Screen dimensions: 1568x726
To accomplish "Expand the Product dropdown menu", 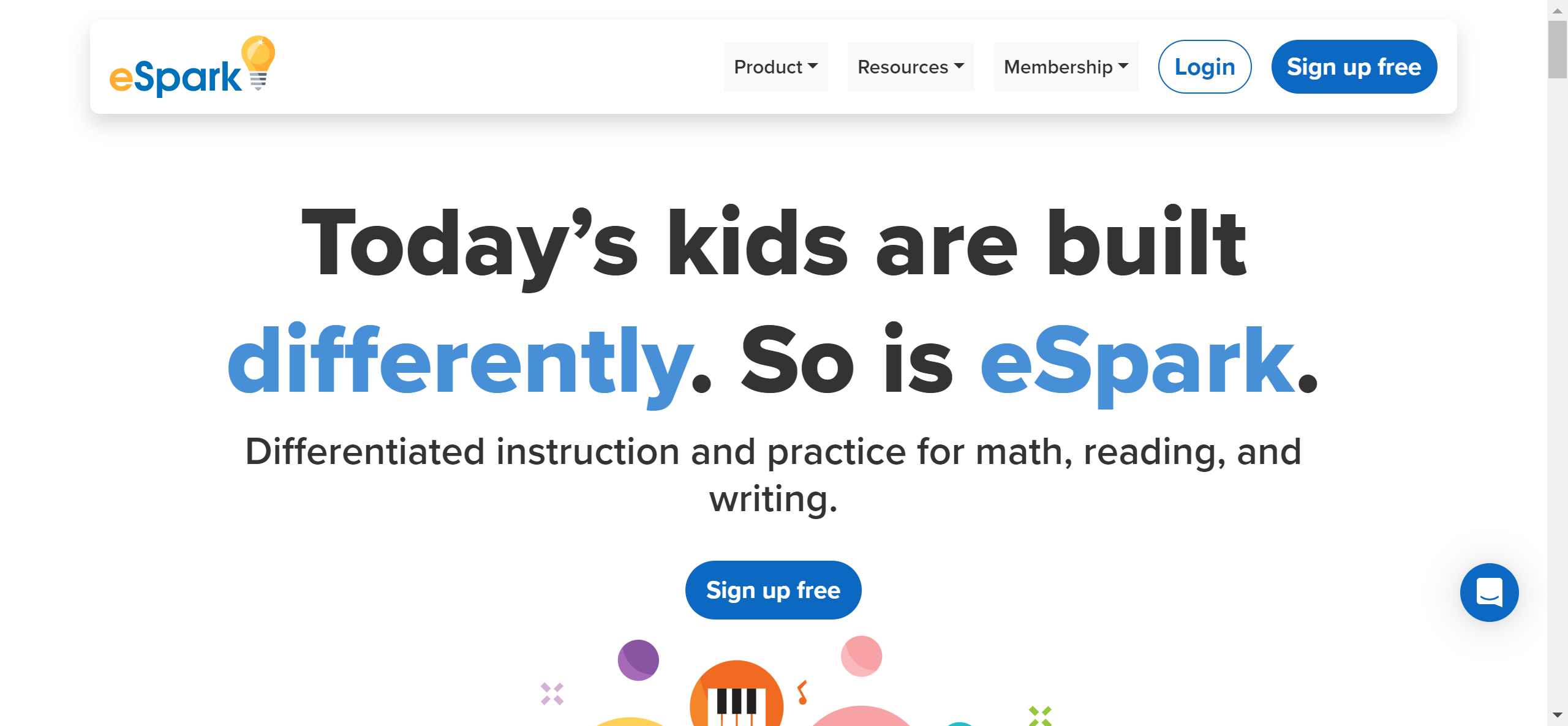I will [x=775, y=67].
